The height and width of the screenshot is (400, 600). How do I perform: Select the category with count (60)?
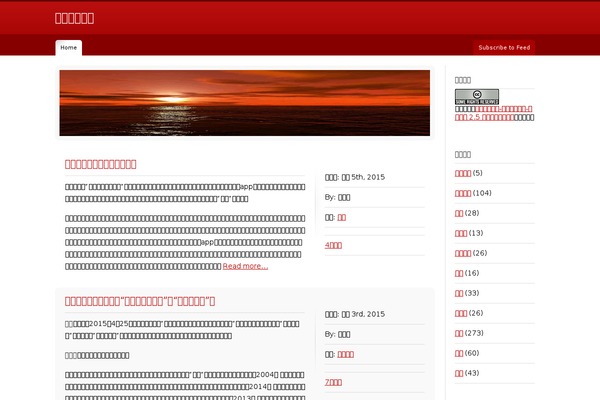click(x=459, y=353)
